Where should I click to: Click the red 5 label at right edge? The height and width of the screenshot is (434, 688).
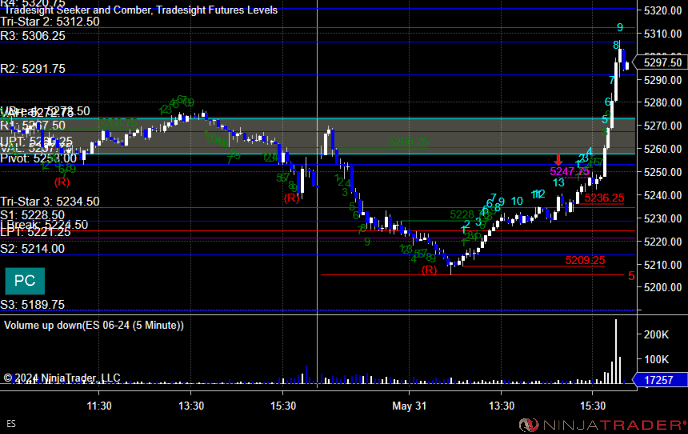point(631,276)
